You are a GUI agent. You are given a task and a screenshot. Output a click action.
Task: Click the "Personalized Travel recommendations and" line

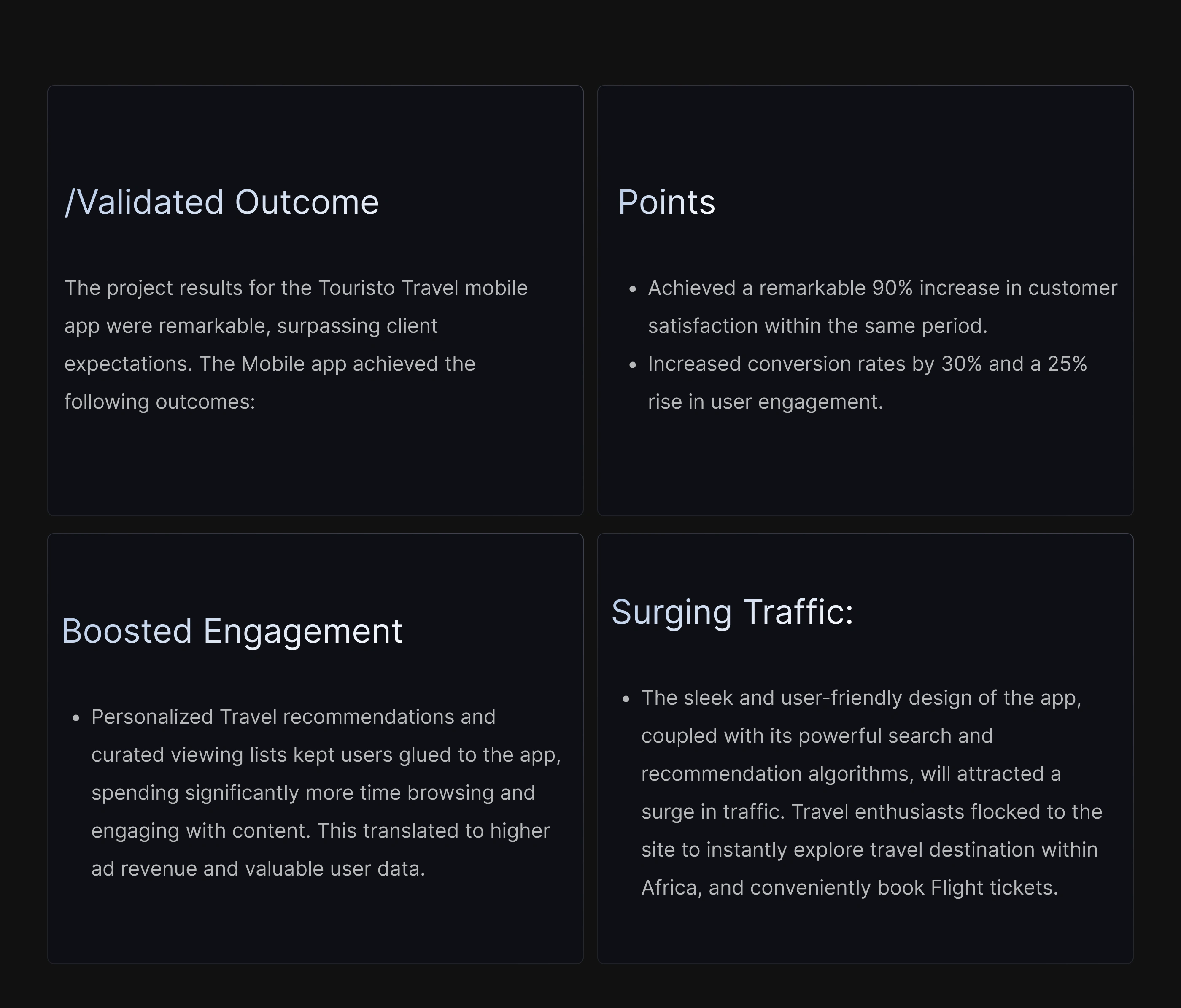(x=293, y=717)
